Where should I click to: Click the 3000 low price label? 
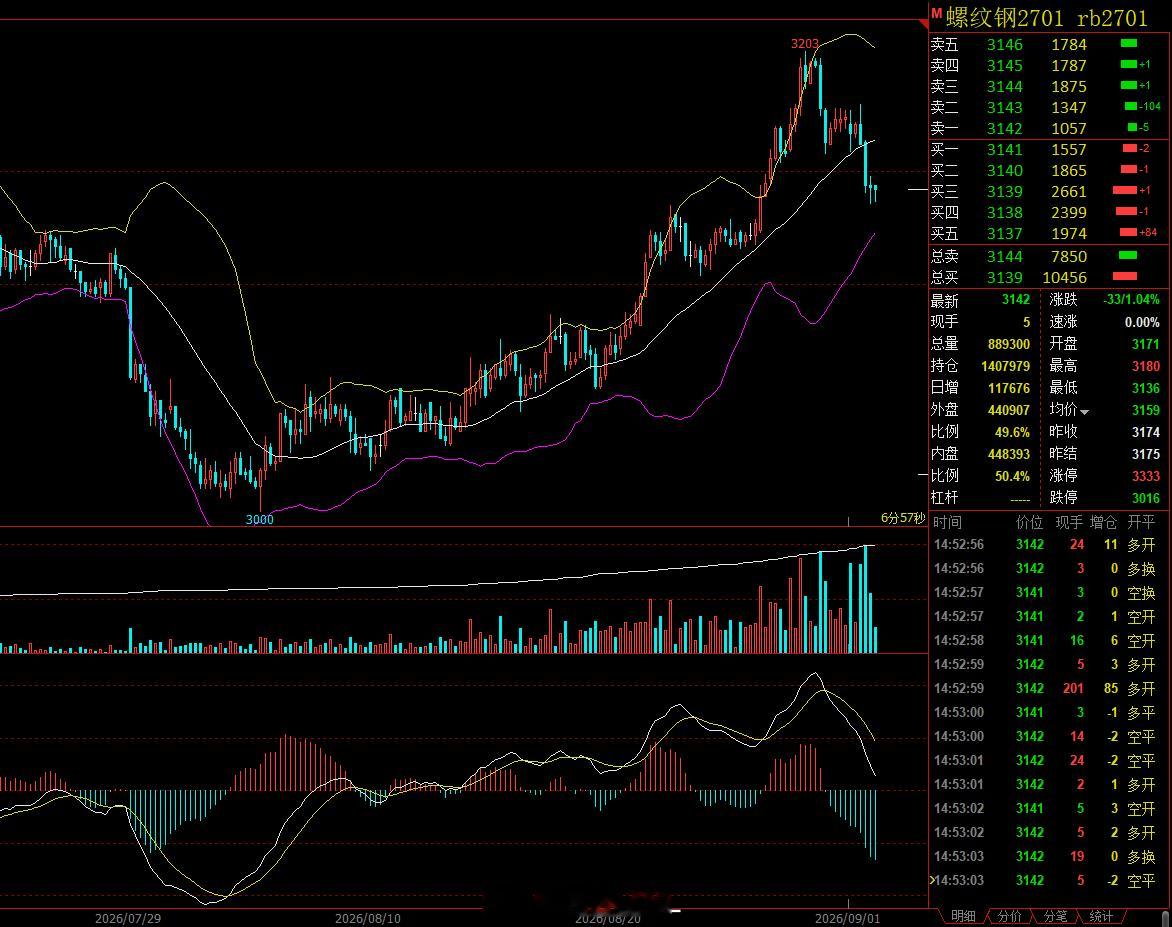(x=259, y=520)
